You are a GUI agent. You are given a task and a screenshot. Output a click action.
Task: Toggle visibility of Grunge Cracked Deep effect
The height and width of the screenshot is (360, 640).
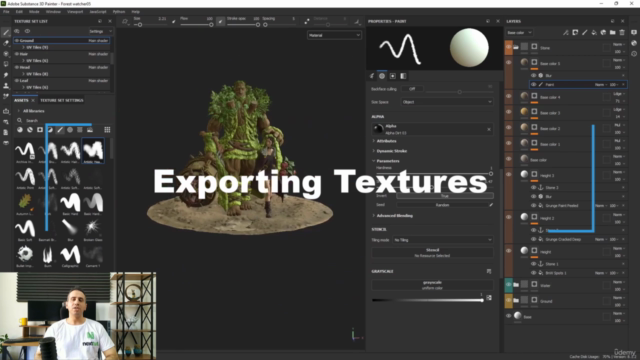(533, 239)
